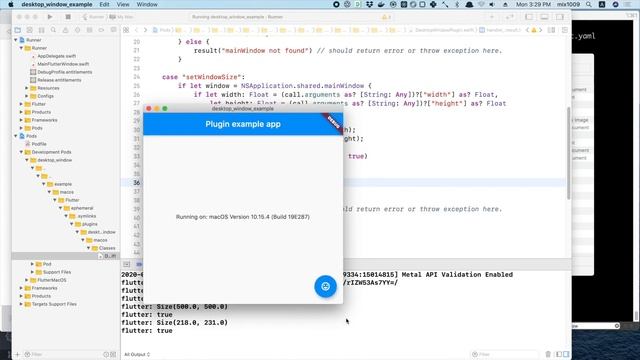
Task: Open the Issue navigator warning-triangle icon
Action: [x=65, y=30]
